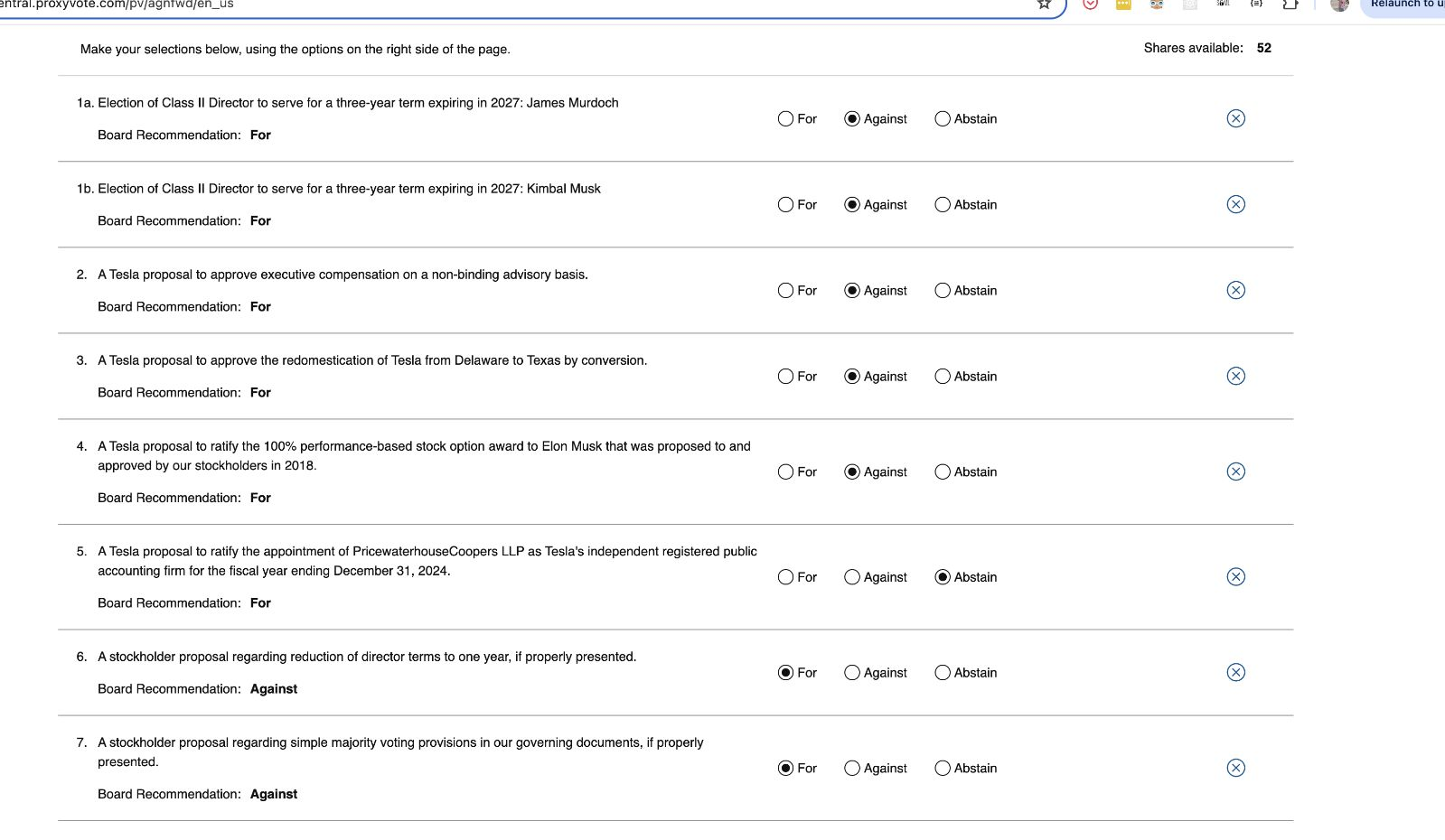The image size is (1445, 840).
Task: Choose Against on director terms reduction proposal
Action: pos(851,673)
